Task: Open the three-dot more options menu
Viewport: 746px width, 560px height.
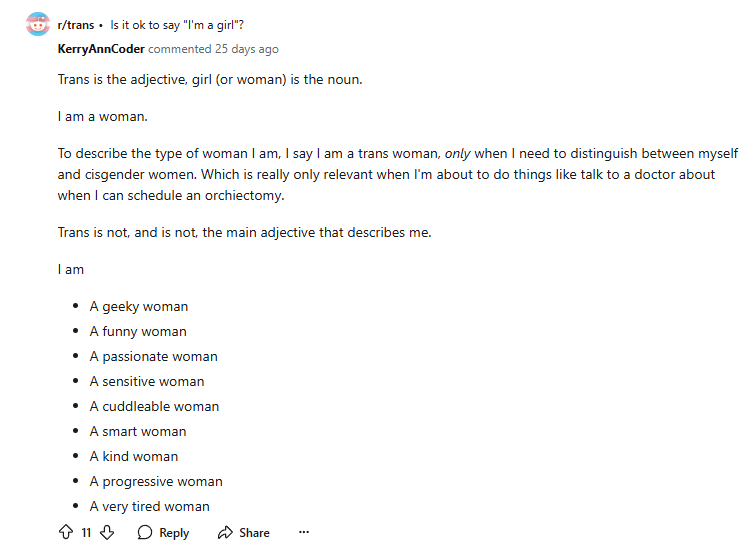Action: (304, 532)
